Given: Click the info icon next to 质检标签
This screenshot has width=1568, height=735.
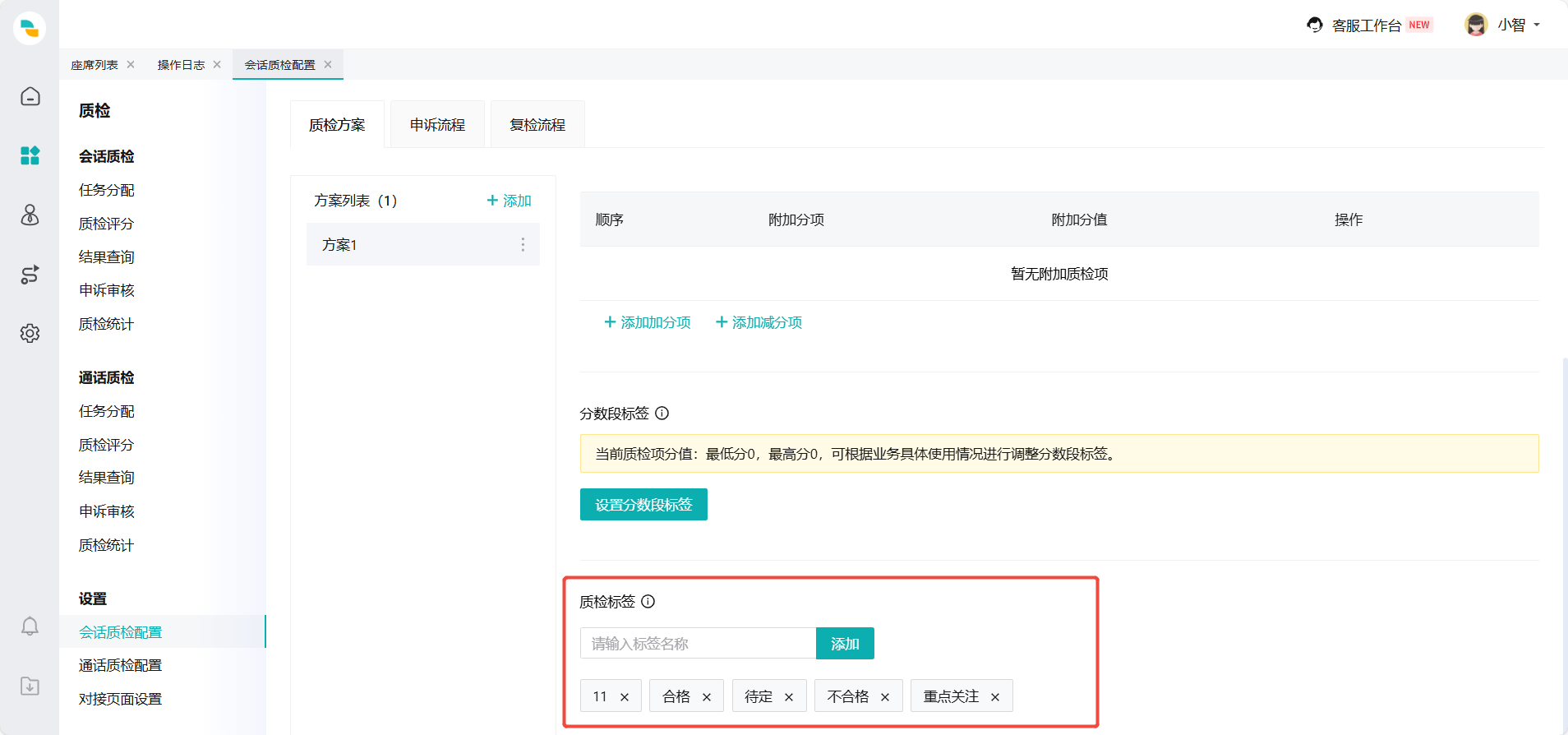Looking at the screenshot, I should pyautogui.click(x=648, y=601).
